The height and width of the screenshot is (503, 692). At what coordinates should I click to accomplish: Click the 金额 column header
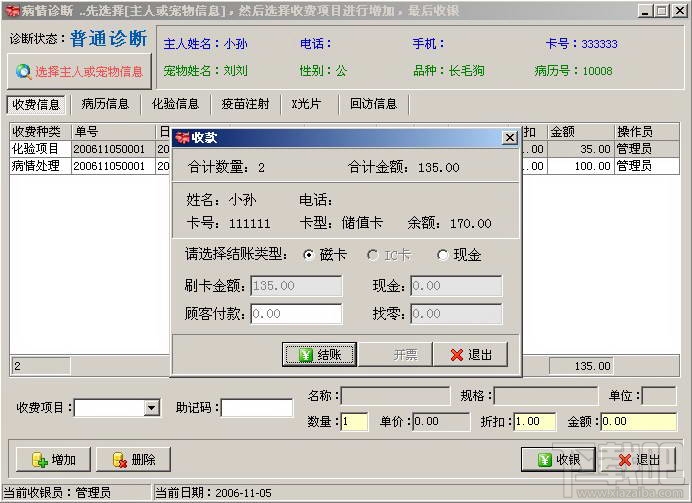pos(581,131)
